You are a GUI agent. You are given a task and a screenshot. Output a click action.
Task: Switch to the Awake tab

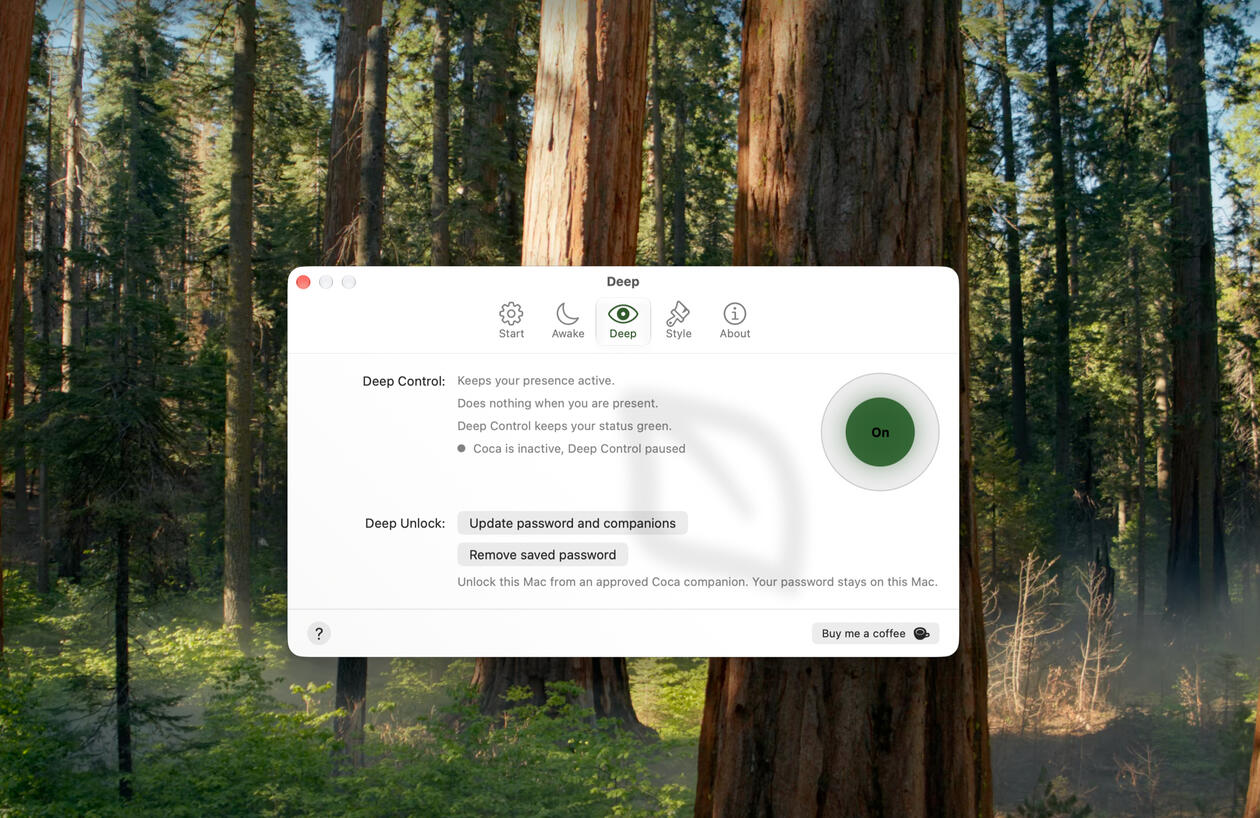(568, 321)
